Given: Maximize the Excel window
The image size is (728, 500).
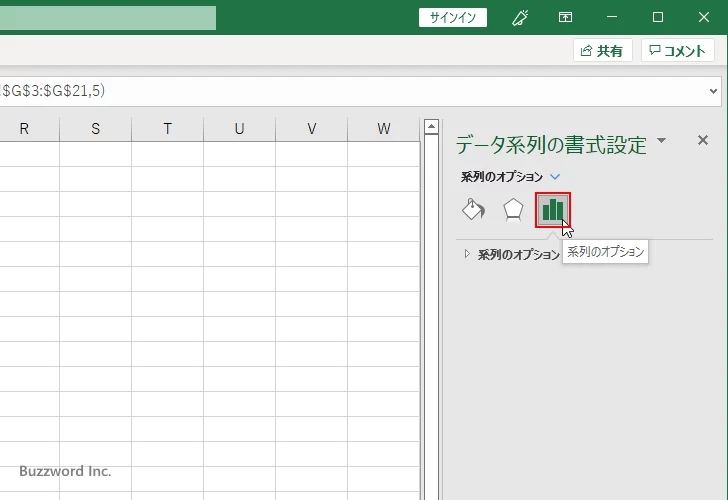Looking at the screenshot, I should [x=658, y=17].
